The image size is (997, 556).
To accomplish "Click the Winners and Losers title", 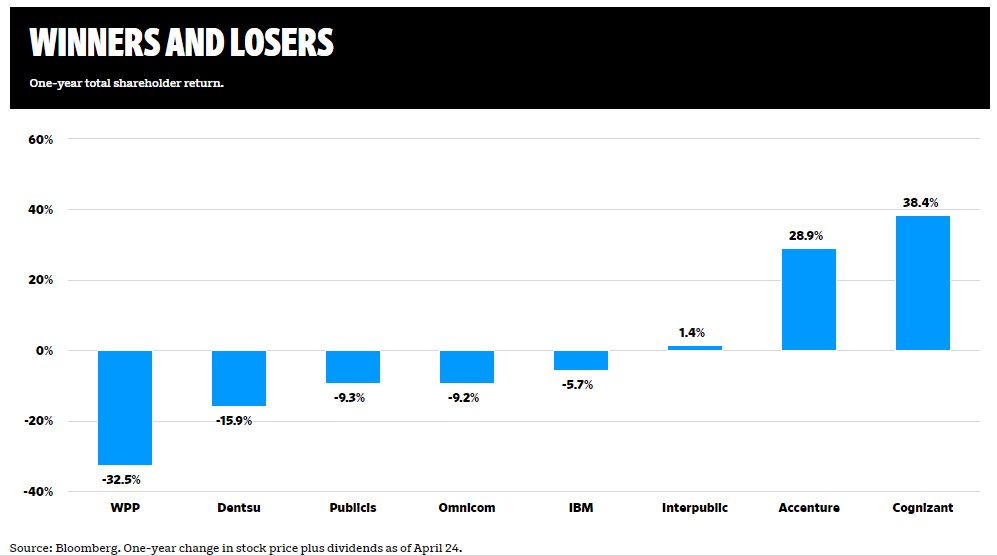I will [181, 43].
